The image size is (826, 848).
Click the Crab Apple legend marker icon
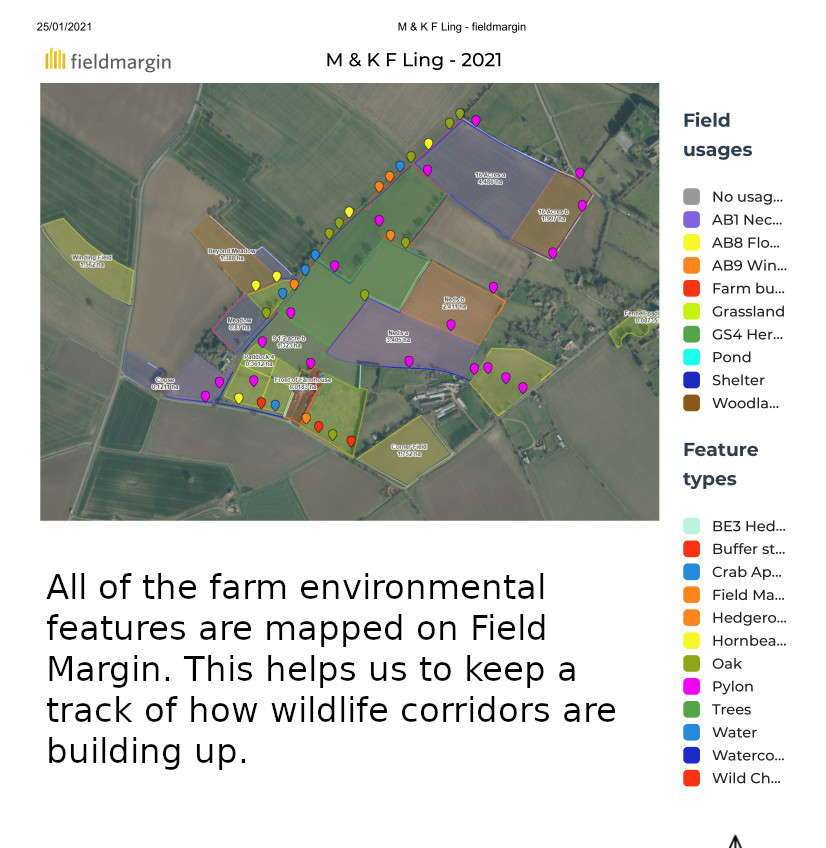(691, 572)
